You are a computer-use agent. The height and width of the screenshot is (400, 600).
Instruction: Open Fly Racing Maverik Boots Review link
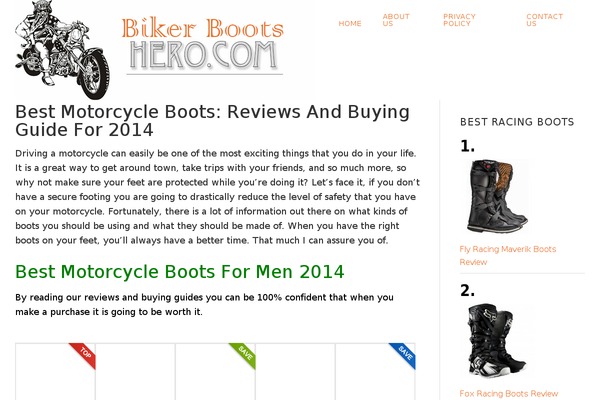[x=507, y=255]
